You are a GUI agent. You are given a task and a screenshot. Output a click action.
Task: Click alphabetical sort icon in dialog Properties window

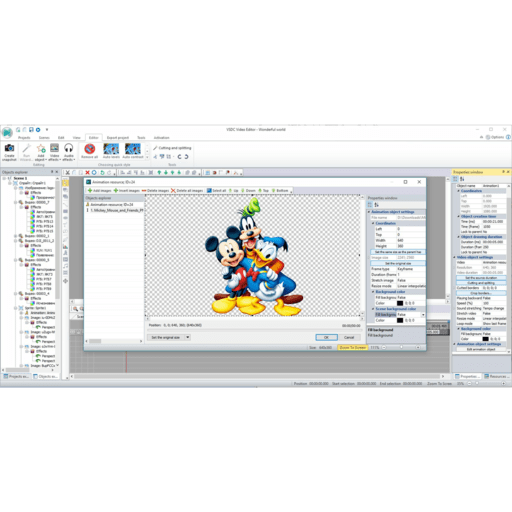click(x=376, y=205)
